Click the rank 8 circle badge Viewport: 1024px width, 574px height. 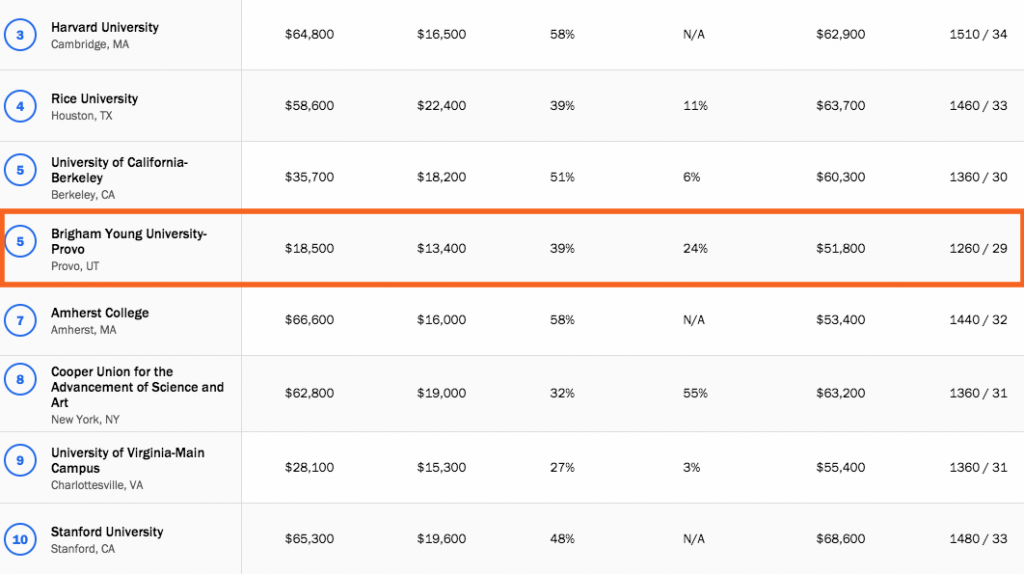(x=20, y=379)
